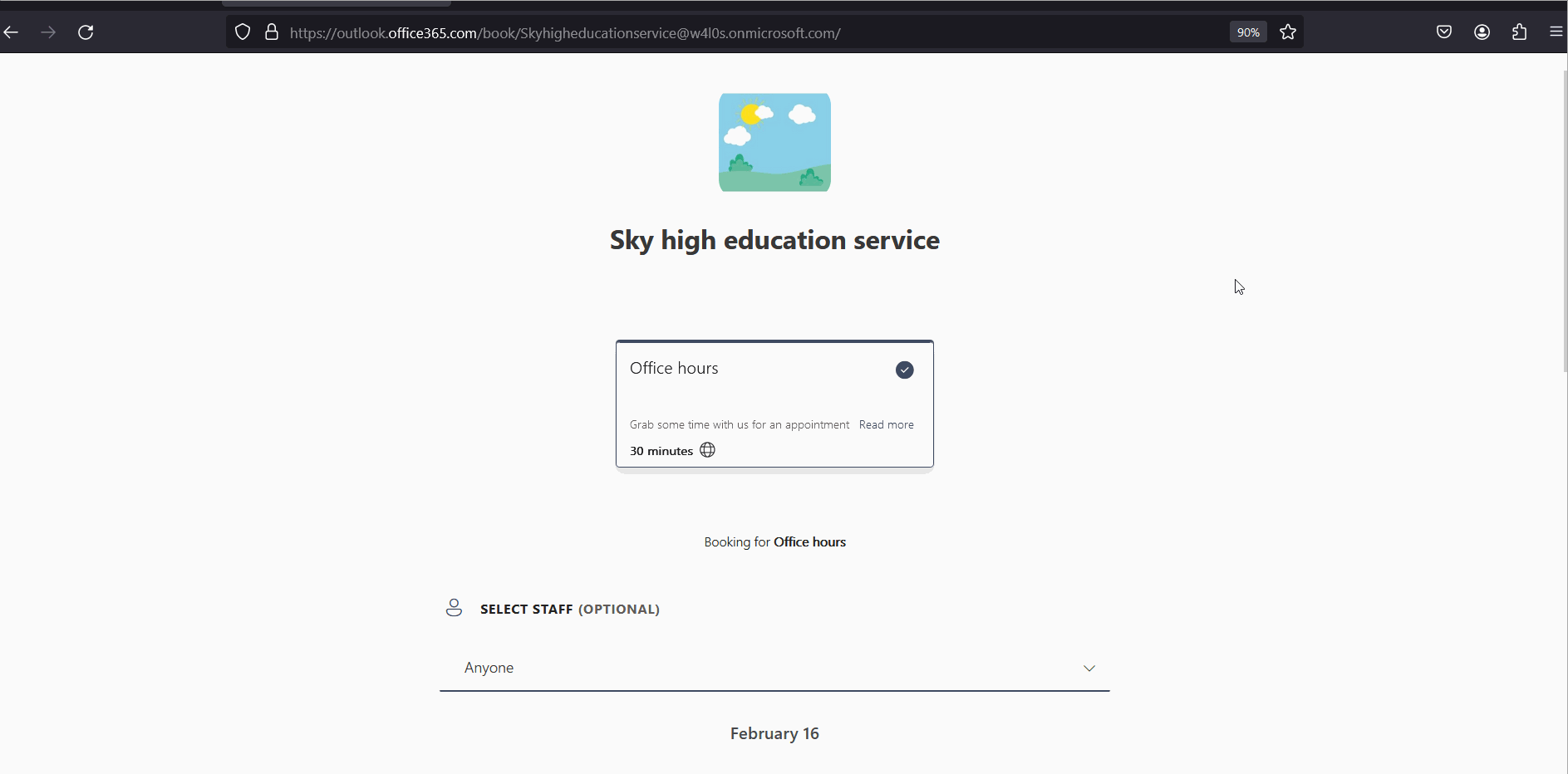The height and width of the screenshot is (774, 1568).
Task: Open the browser extensions puzzle icon
Action: click(1519, 32)
